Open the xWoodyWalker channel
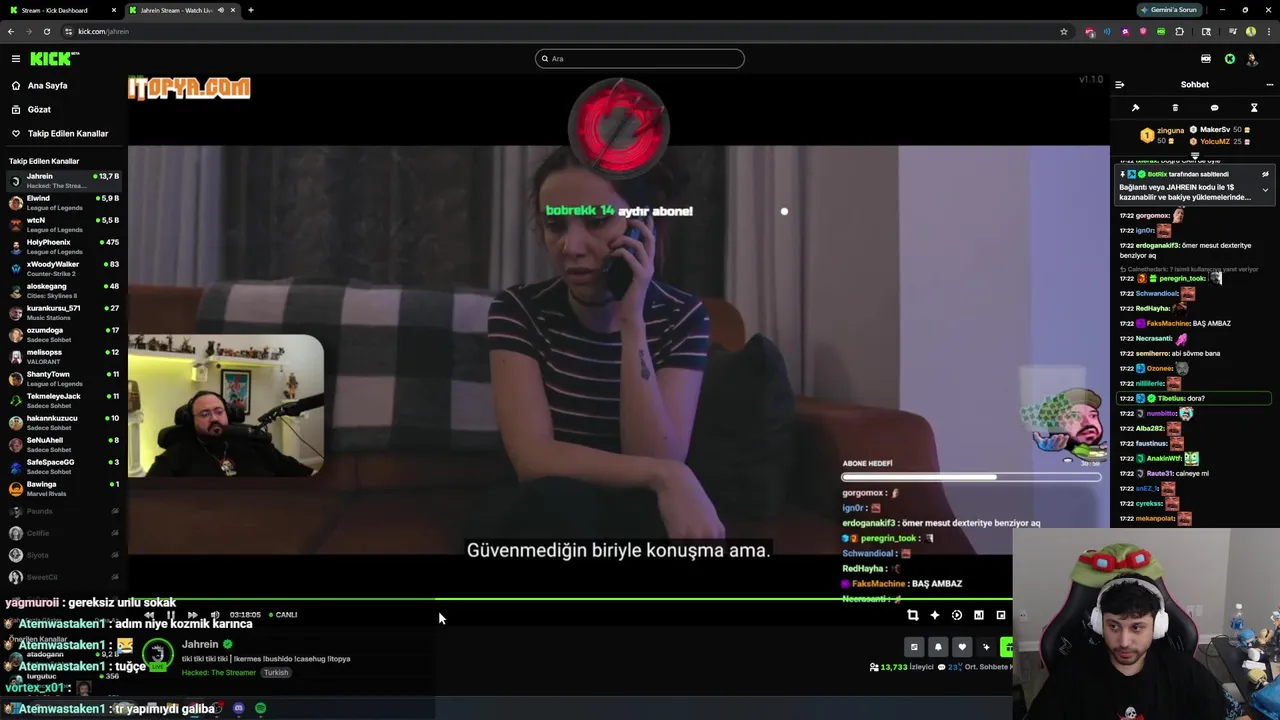Screen dimensions: 1280x720 [64, 269]
